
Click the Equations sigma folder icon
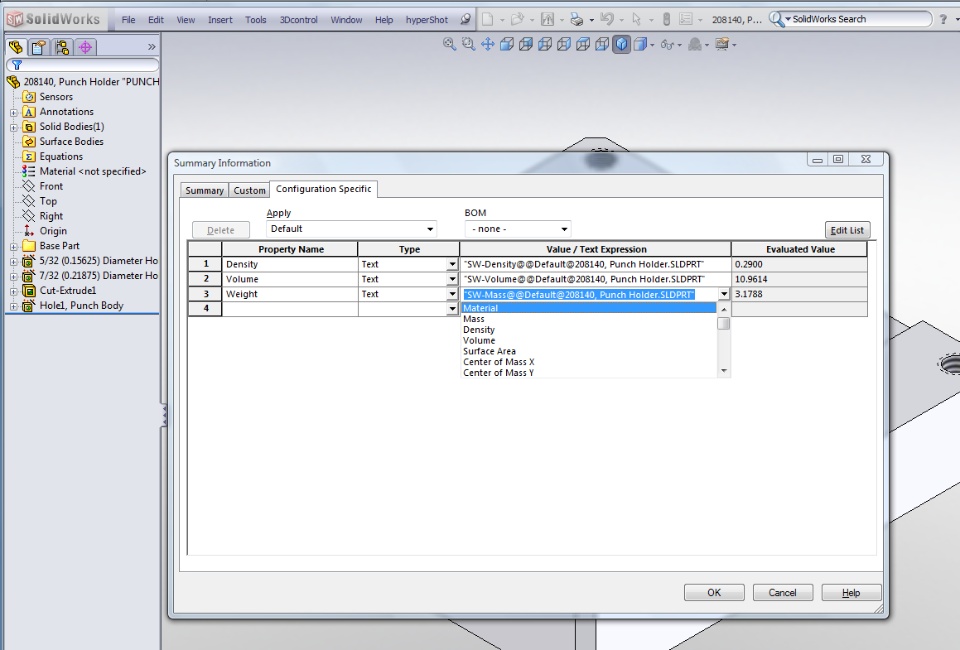point(29,157)
